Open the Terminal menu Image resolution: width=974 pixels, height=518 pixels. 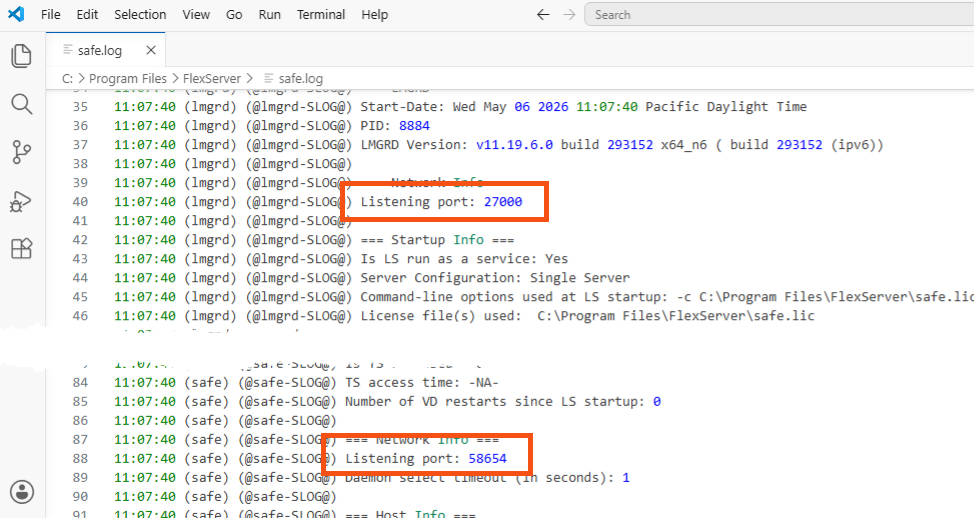click(x=321, y=14)
